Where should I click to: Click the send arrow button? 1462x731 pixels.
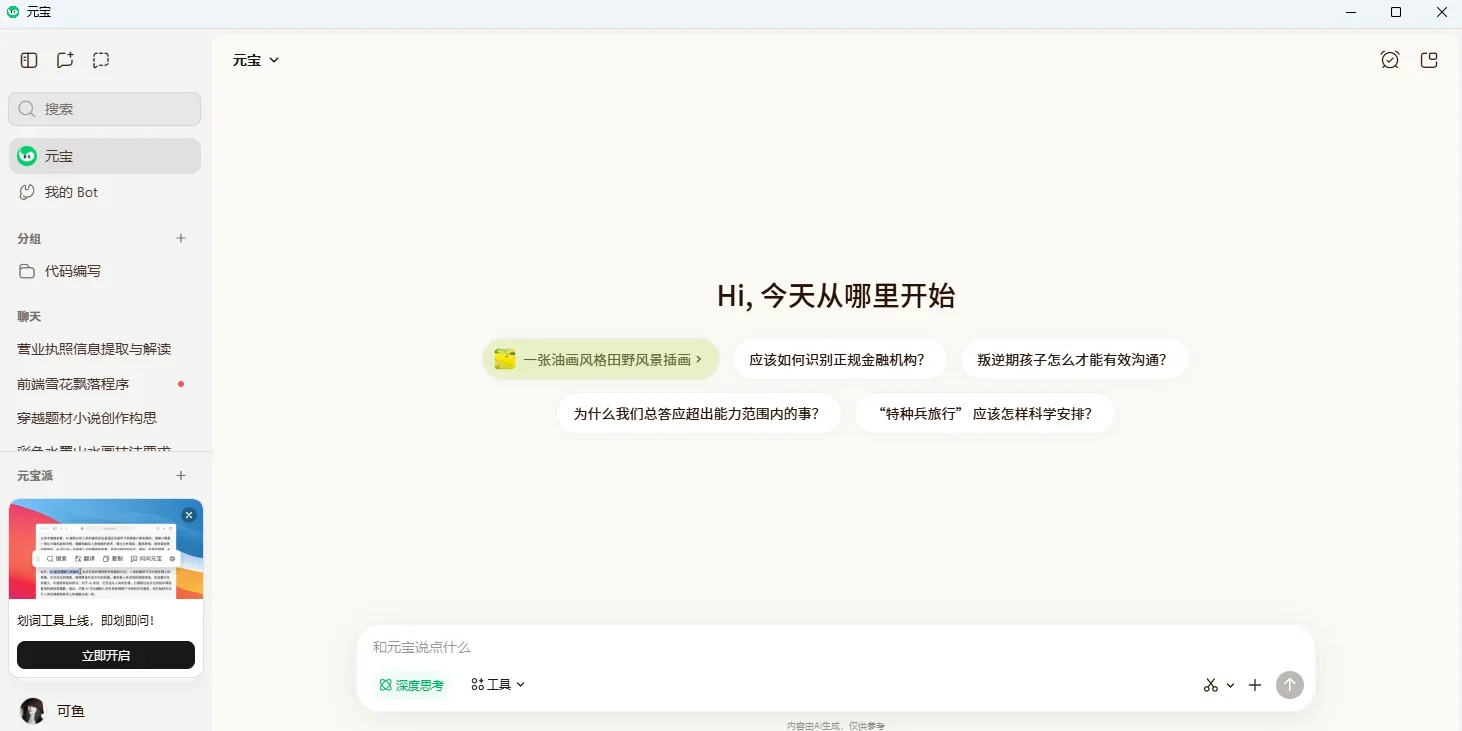pyautogui.click(x=1290, y=685)
